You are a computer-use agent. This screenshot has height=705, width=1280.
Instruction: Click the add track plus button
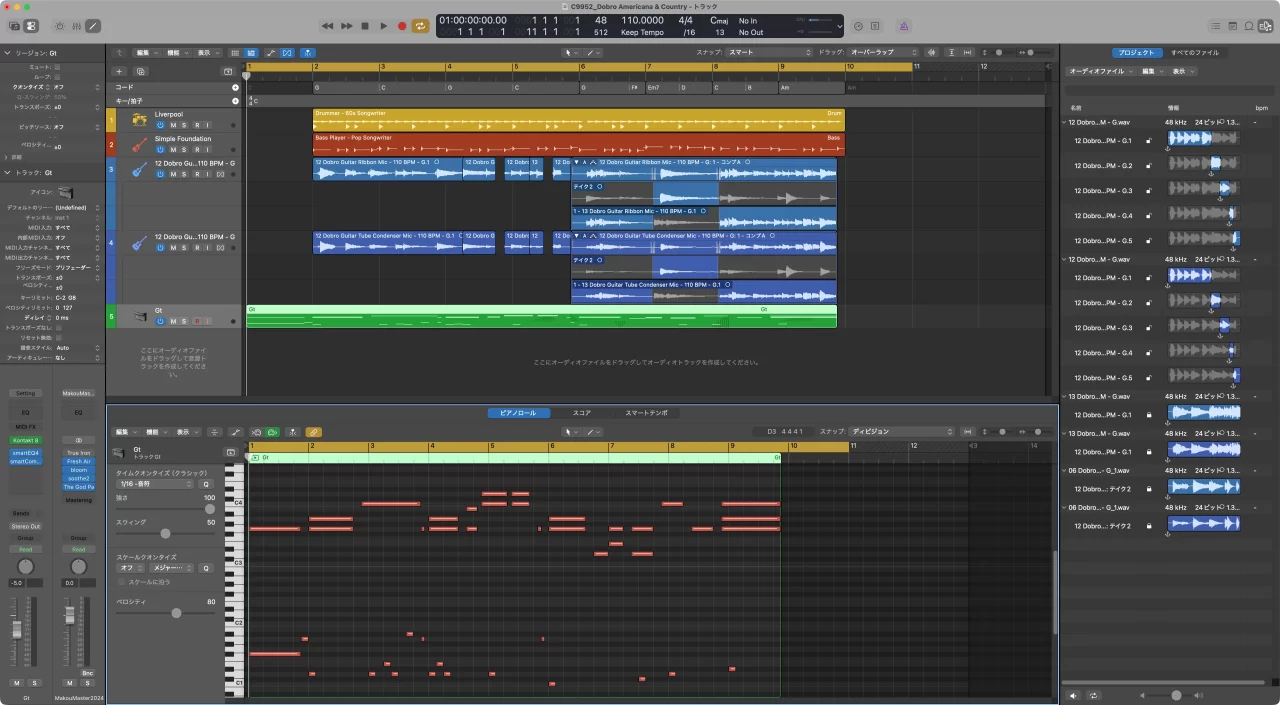click(119, 72)
